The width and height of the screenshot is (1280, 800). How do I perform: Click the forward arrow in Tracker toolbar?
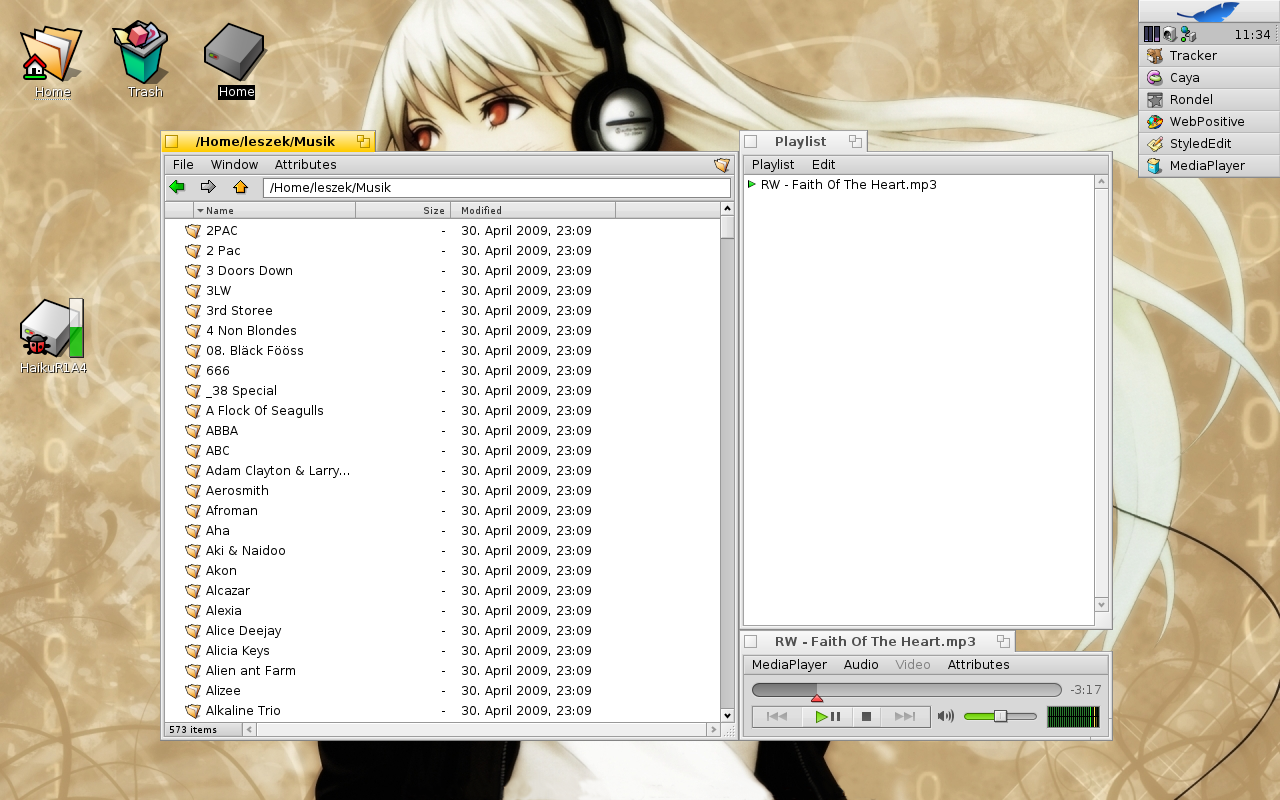pyautogui.click(x=208, y=187)
